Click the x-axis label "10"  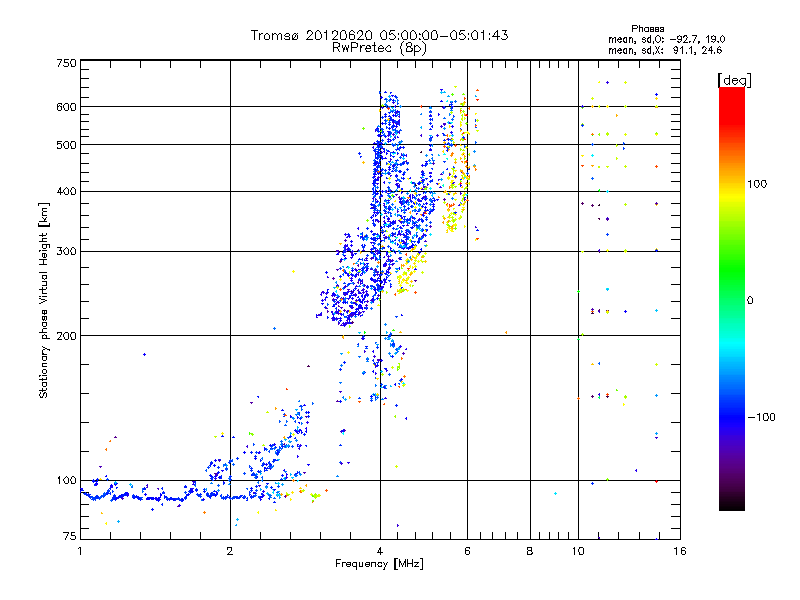(578, 551)
